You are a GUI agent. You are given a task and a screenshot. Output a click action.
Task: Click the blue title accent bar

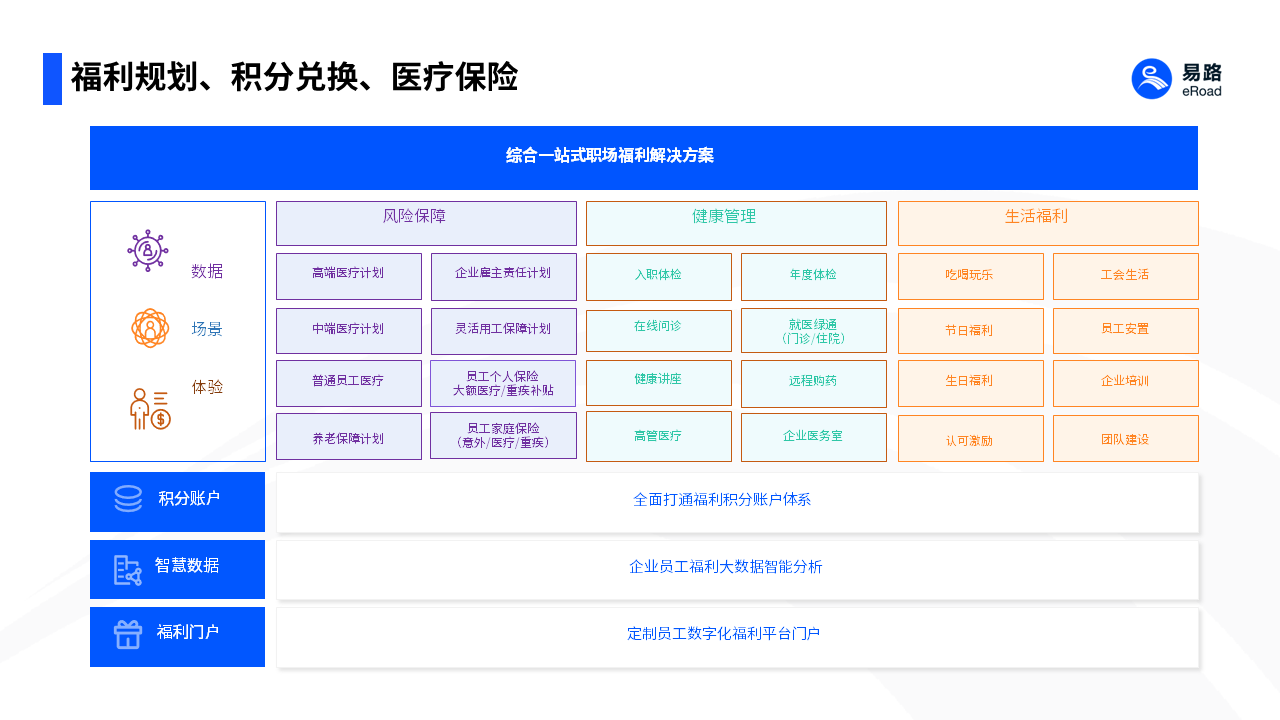52,79
